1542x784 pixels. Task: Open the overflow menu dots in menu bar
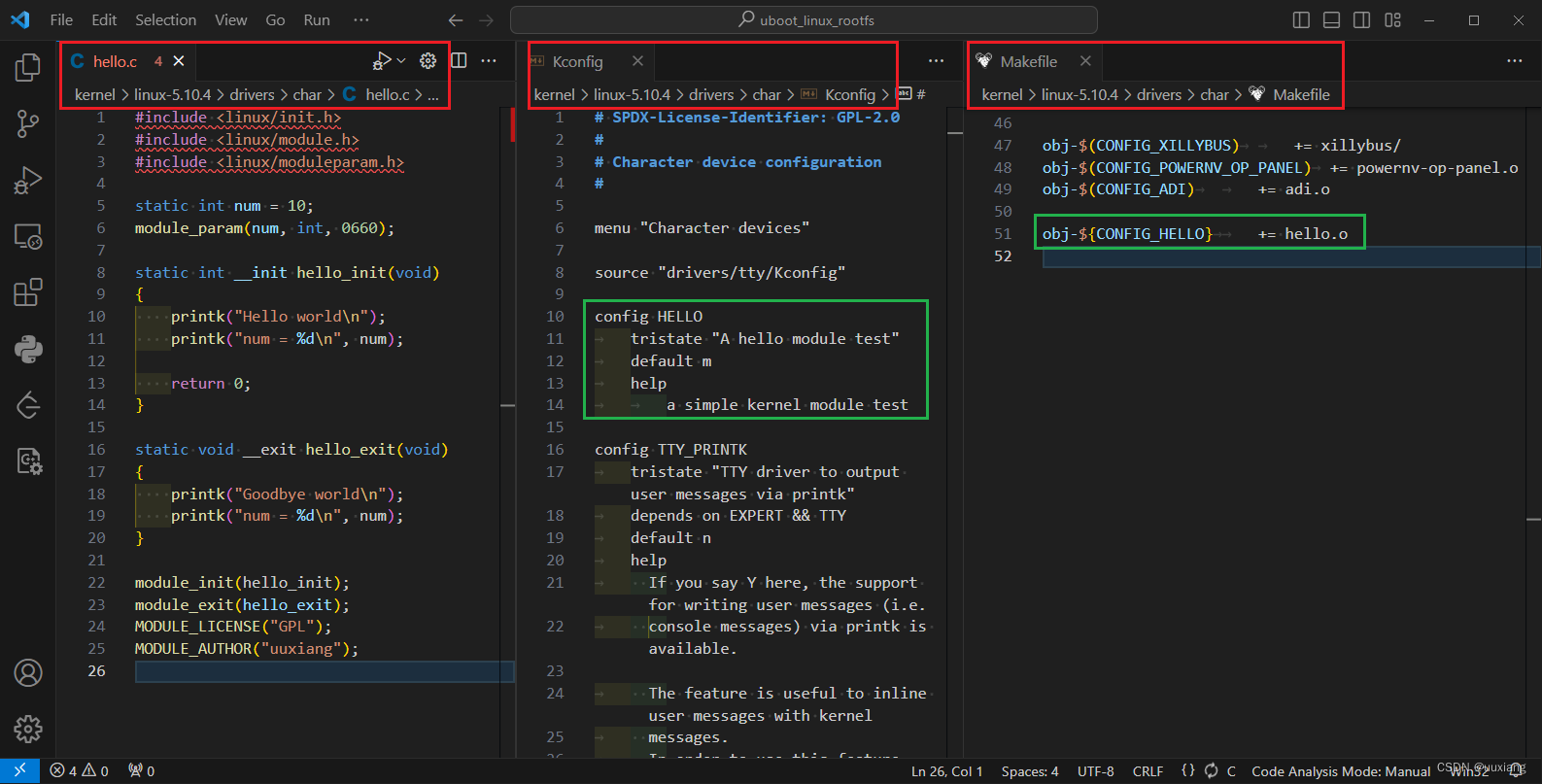pyautogui.click(x=361, y=19)
